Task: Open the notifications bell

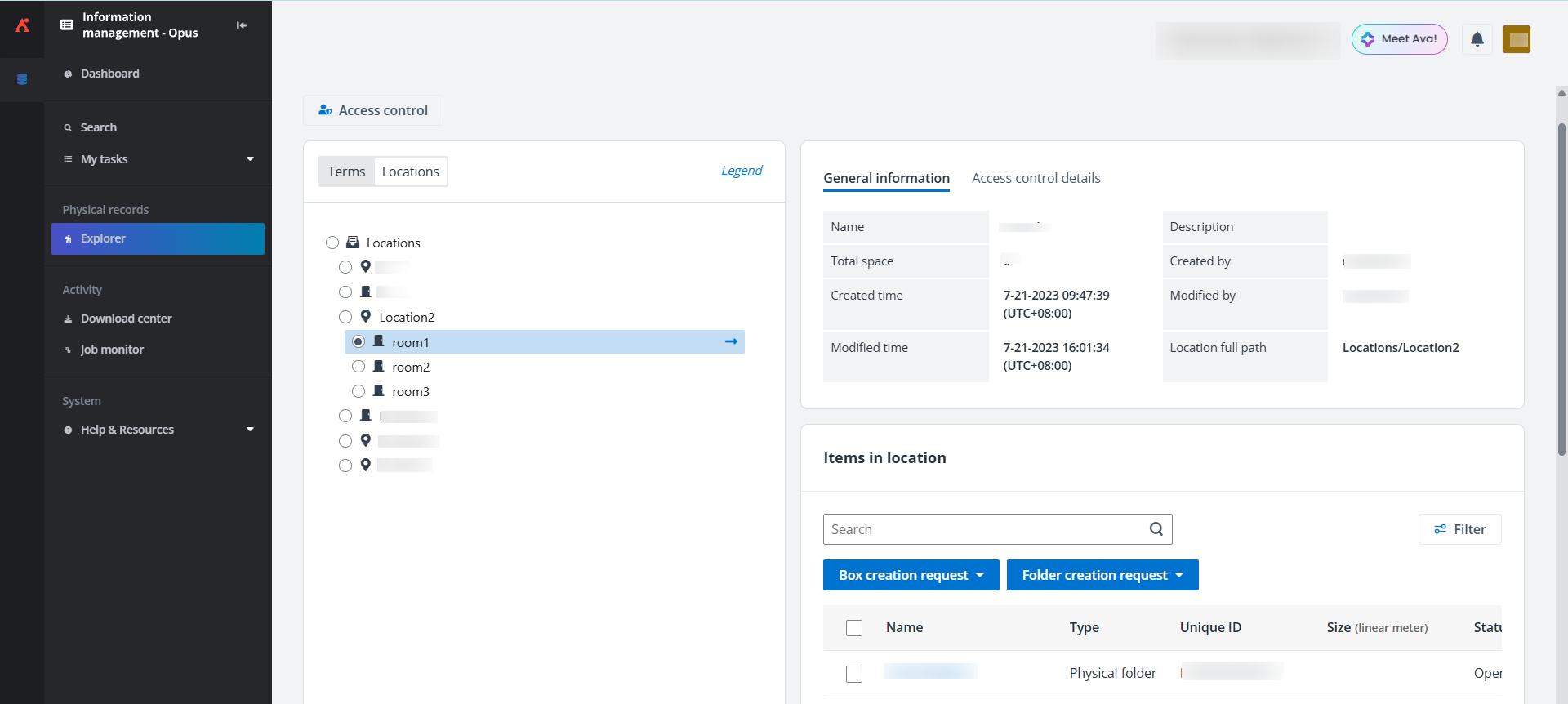Action: pyautogui.click(x=1477, y=39)
